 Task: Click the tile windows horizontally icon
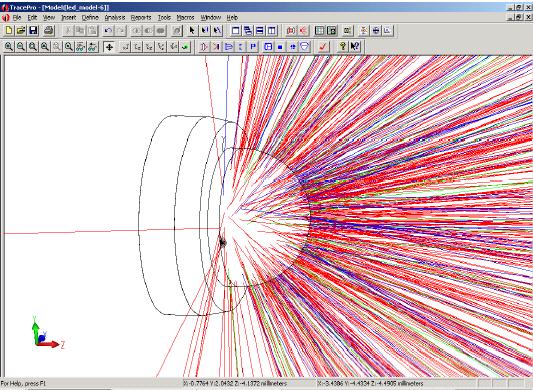(260, 31)
